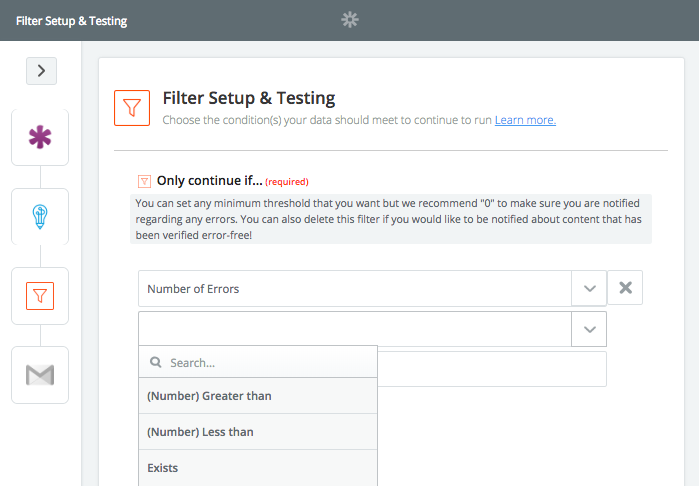700x486 pixels.
Task: Follow the Learn more link
Action: [x=525, y=120]
